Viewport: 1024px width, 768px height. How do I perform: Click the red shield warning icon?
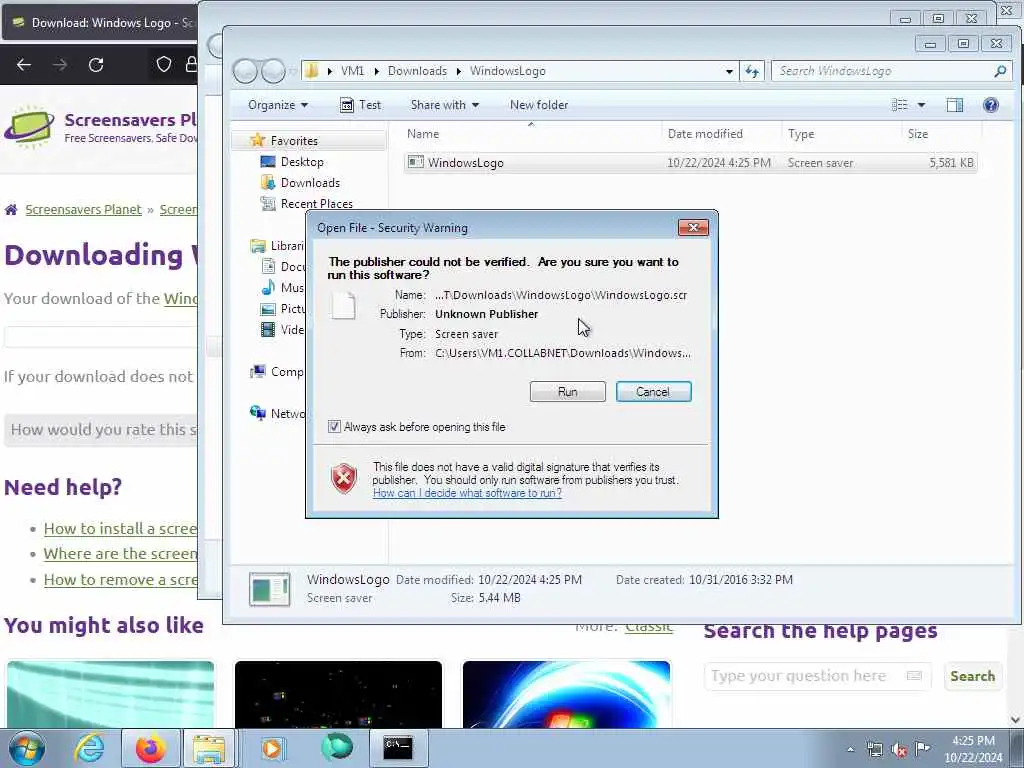(x=344, y=479)
